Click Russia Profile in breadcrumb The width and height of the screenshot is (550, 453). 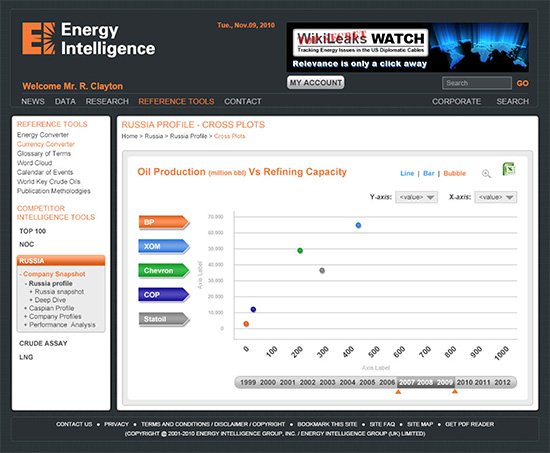[x=188, y=136]
